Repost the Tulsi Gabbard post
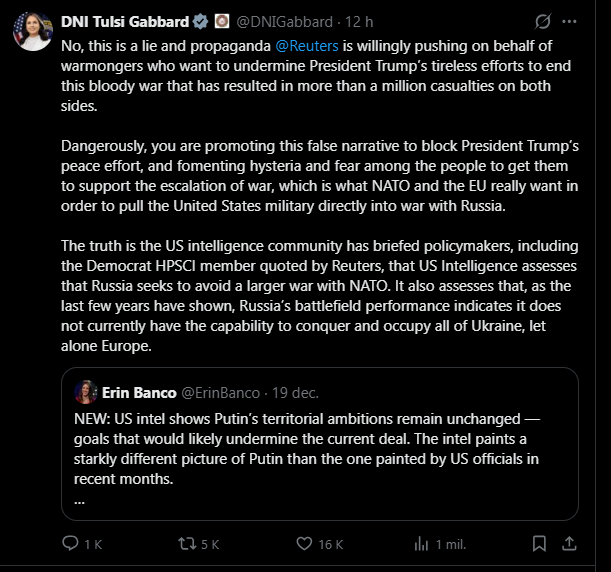 click(x=184, y=544)
